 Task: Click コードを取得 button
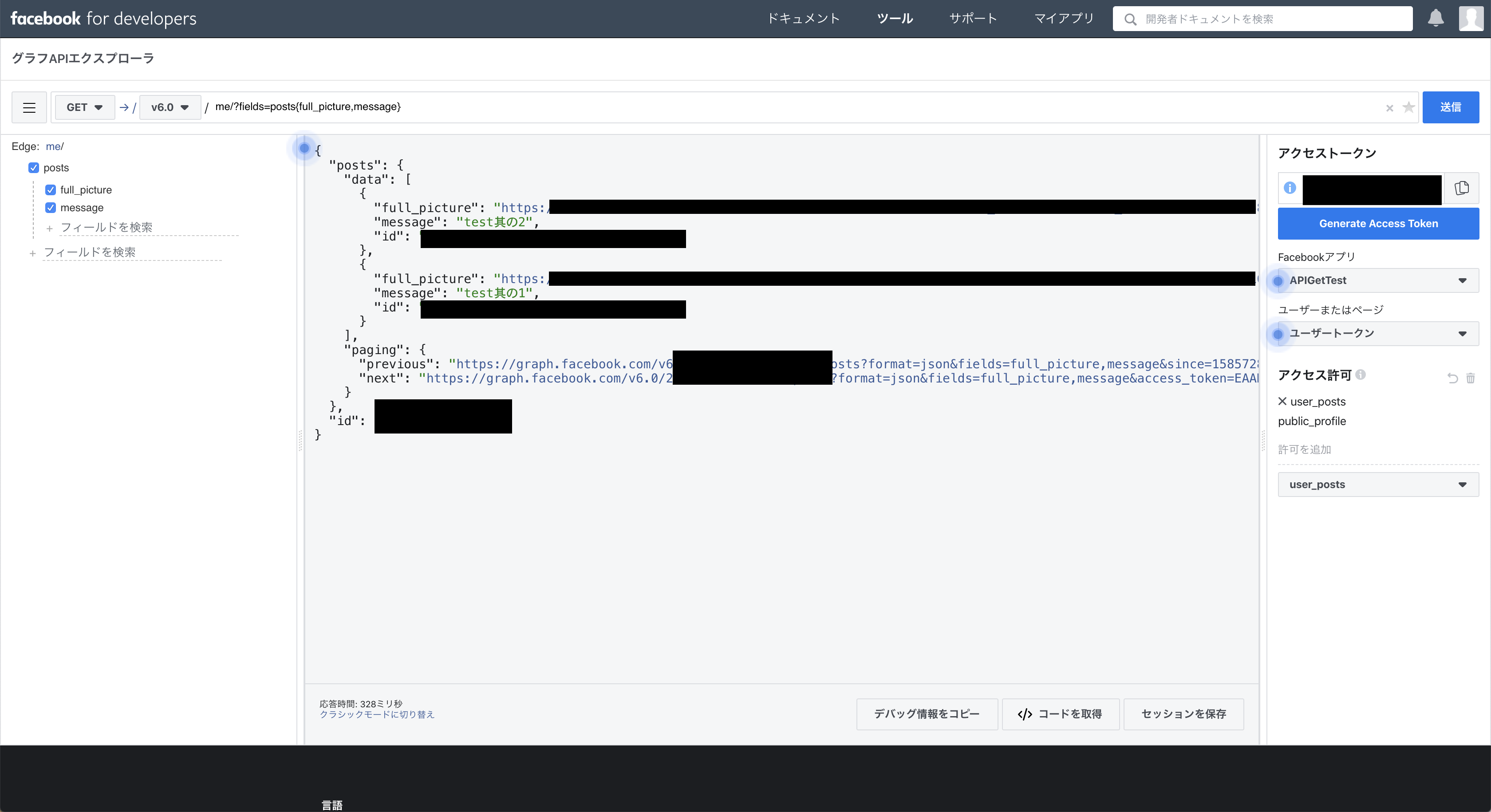pos(1061,714)
